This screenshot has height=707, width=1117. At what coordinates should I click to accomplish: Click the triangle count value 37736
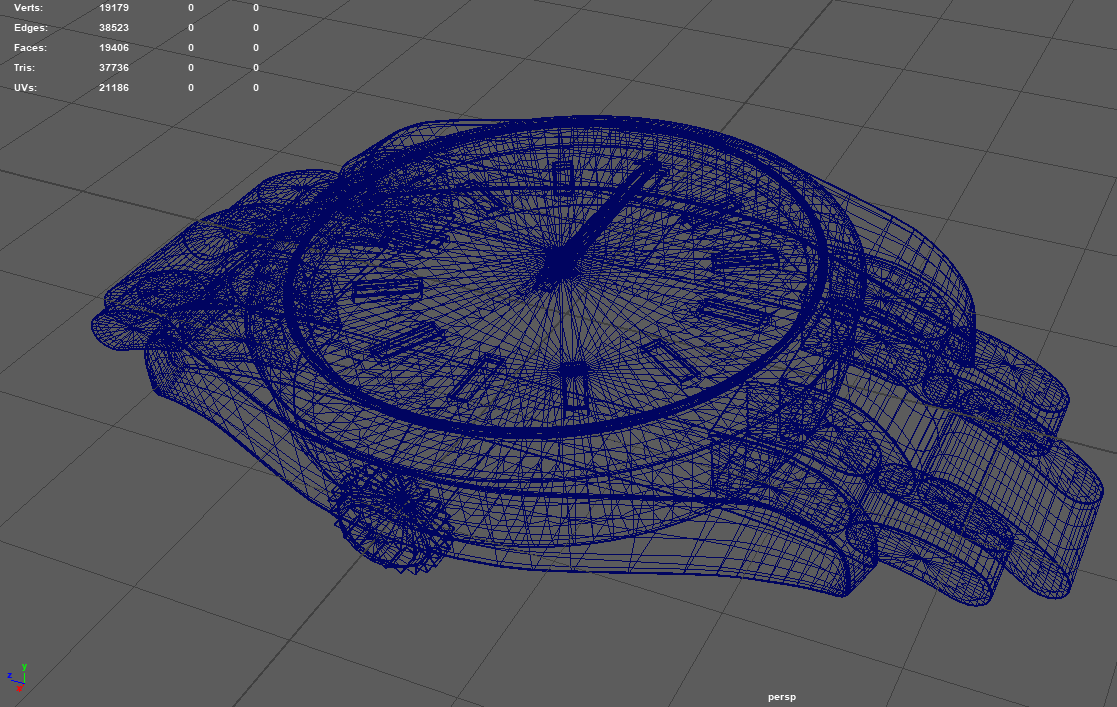(x=114, y=68)
